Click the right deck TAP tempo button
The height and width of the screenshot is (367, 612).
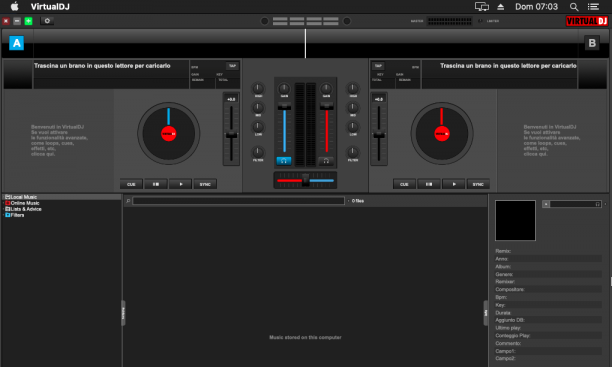click(x=378, y=66)
